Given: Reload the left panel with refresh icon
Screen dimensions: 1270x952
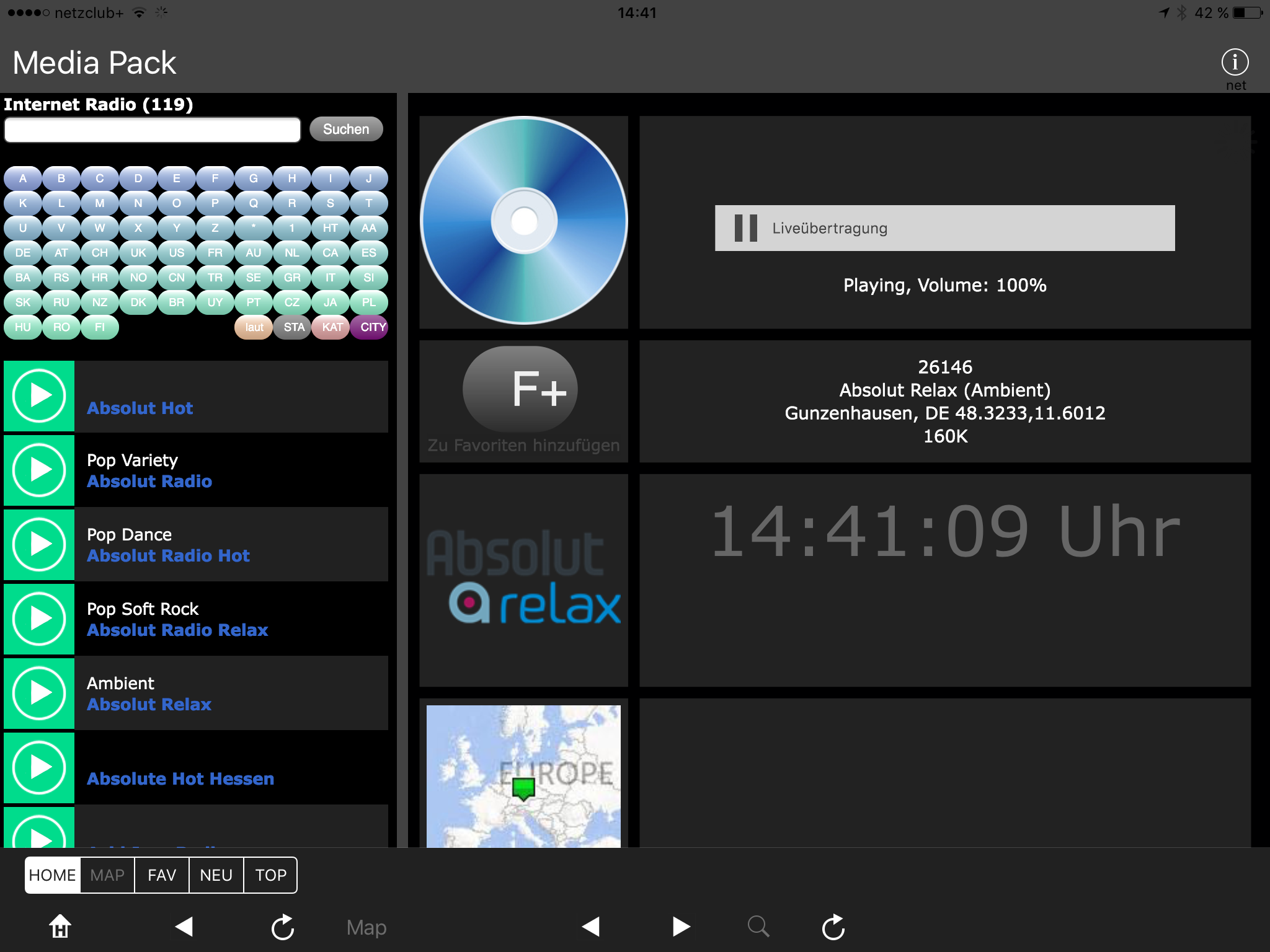Looking at the screenshot, I should point(283,927).
